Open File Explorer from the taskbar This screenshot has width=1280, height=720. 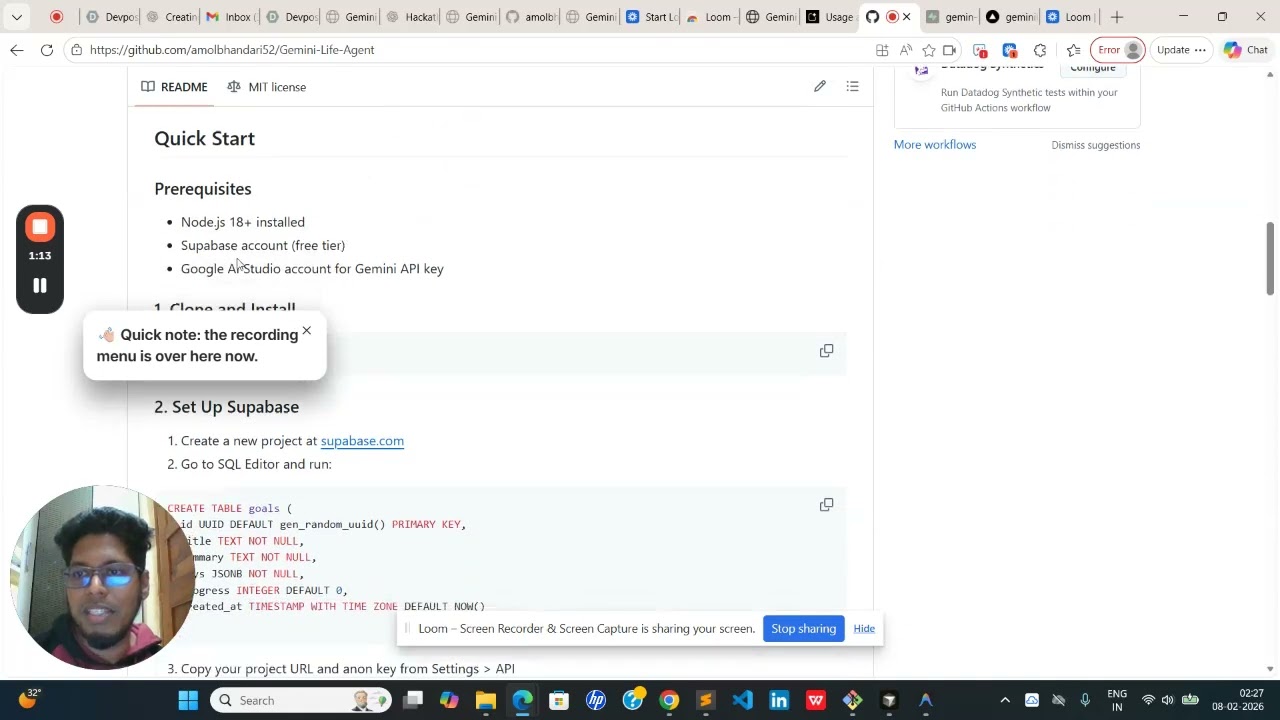pyautogui.click(x=485, y=701)
